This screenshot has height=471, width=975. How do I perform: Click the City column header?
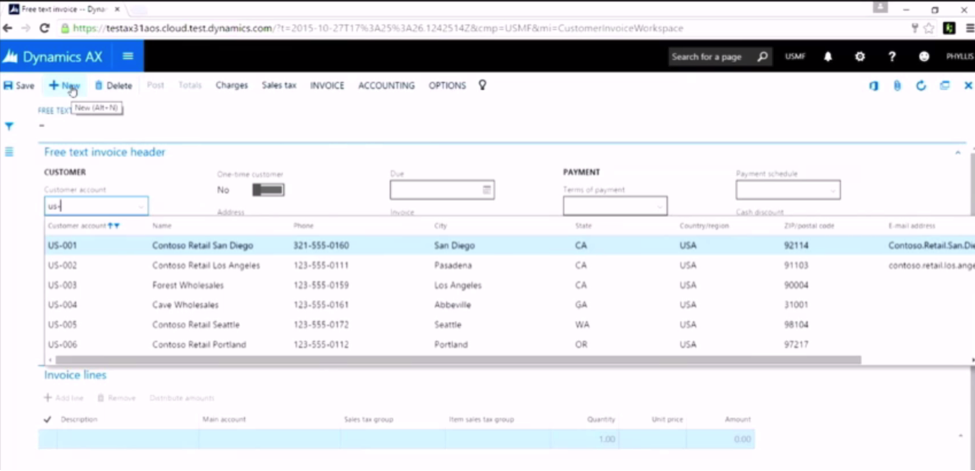tap(440, 226)
